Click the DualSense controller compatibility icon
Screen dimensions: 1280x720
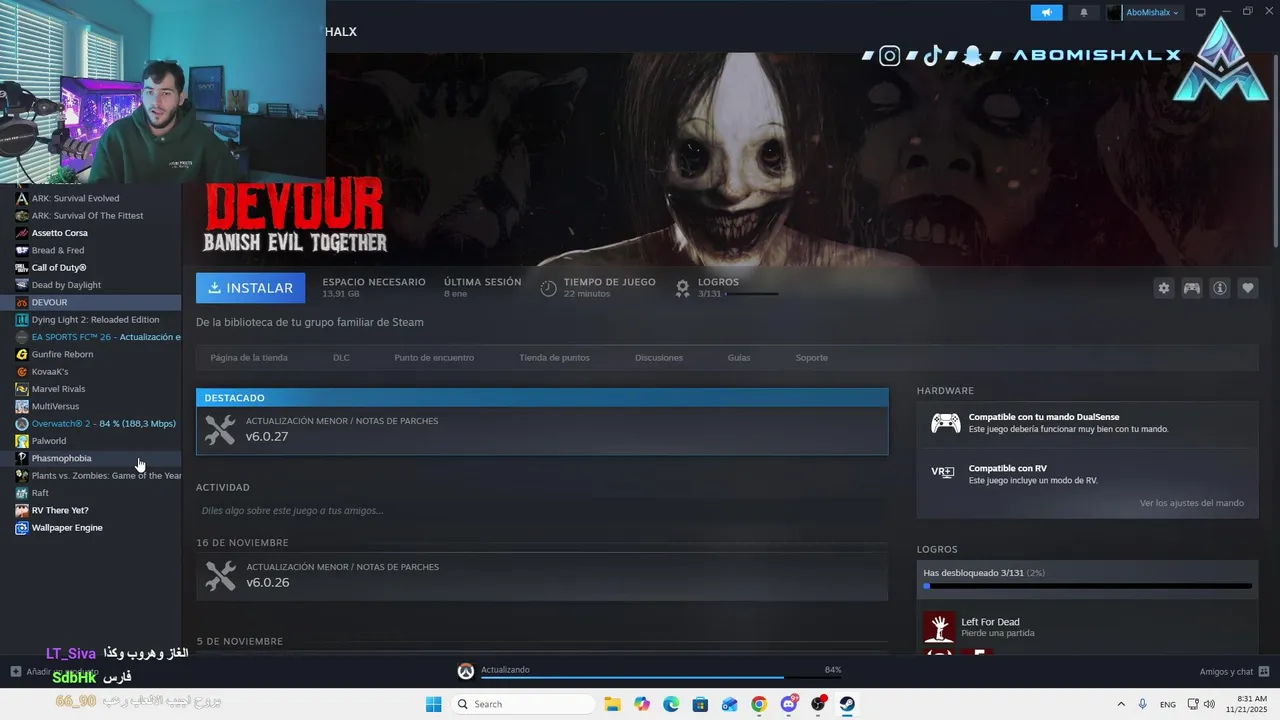click(x=945, y=423)
